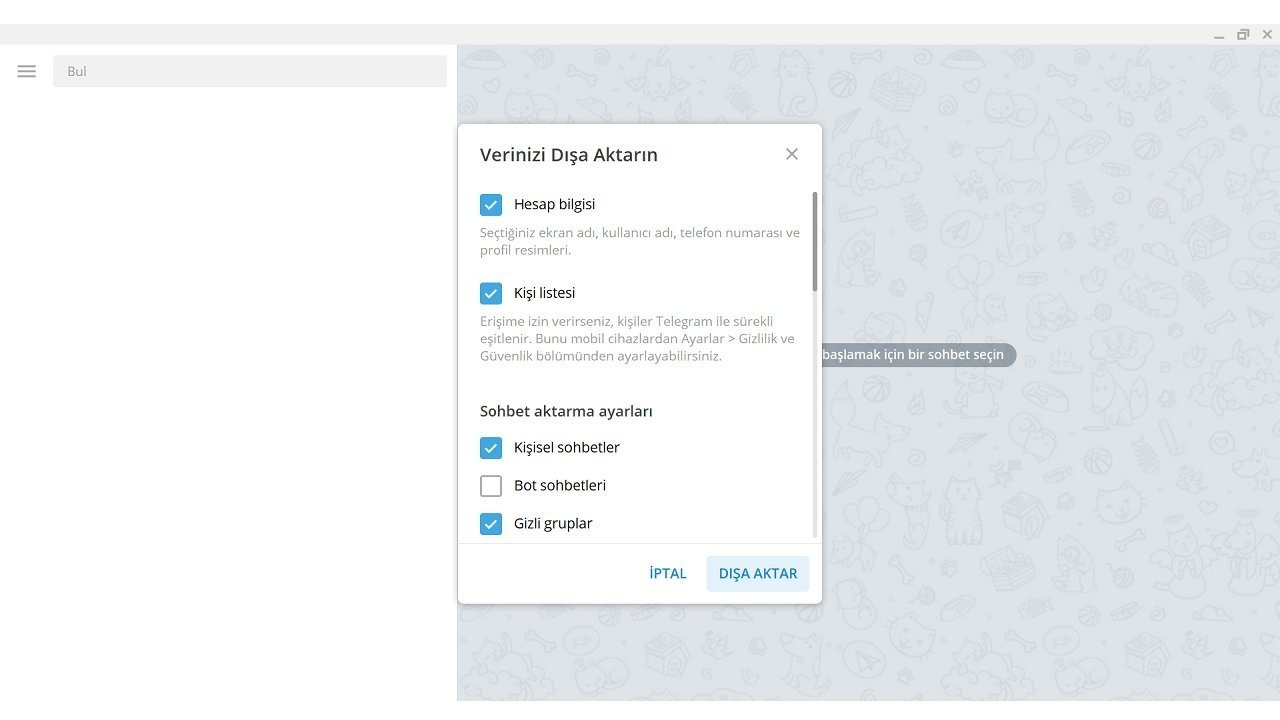Restore down the Telegram window
This screenshot has height=720, width=1280.
1243,35
